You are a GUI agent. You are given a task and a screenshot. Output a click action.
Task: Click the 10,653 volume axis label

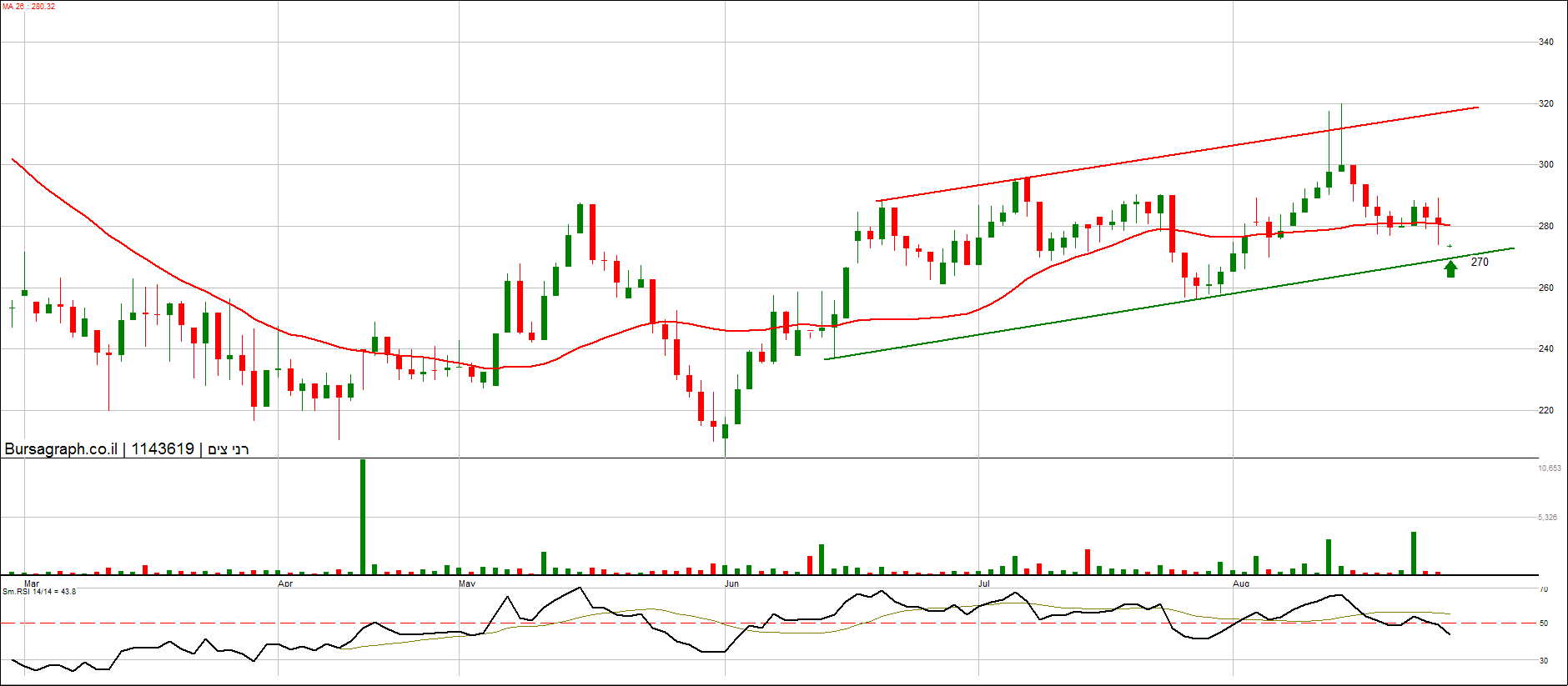(1549, 468)
